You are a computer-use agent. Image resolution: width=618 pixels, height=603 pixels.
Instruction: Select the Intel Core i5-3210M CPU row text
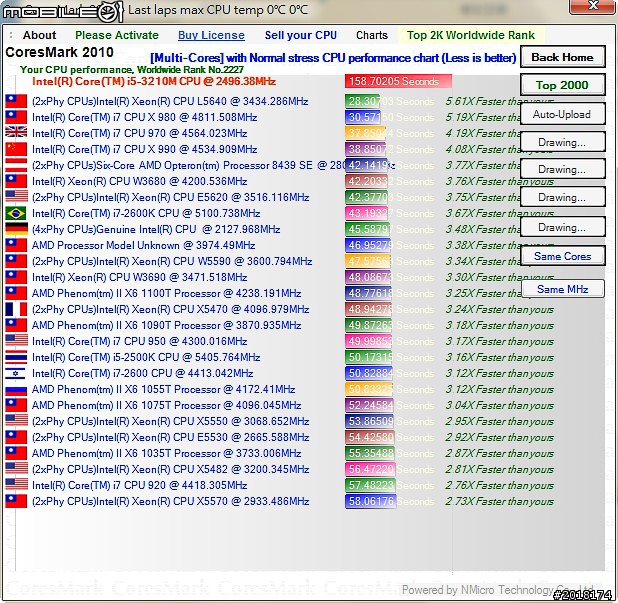pyautogui.click(x=154, y=81)
